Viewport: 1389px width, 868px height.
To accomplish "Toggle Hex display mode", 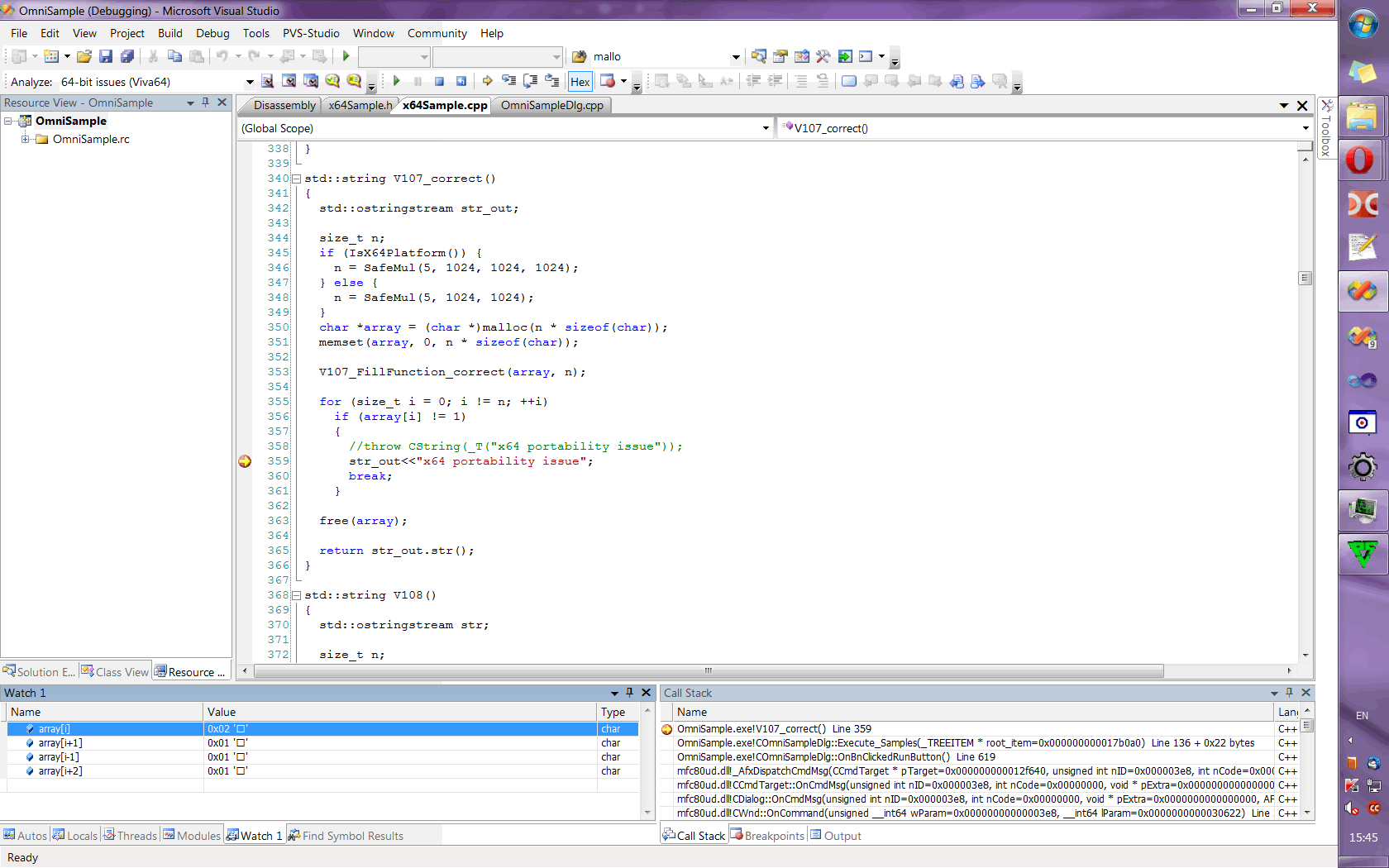I will coord(580,81).
